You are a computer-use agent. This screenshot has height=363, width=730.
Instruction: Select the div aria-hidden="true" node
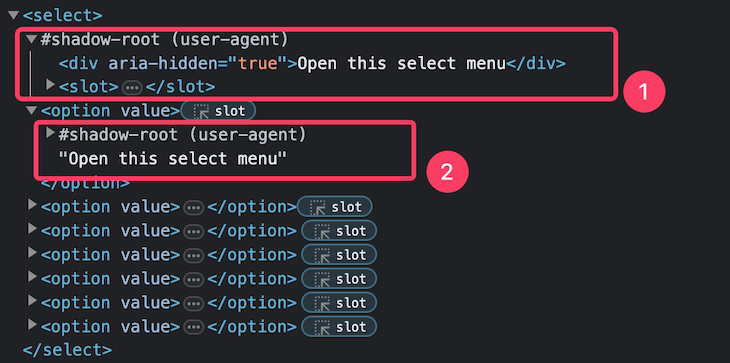[312, 63]
